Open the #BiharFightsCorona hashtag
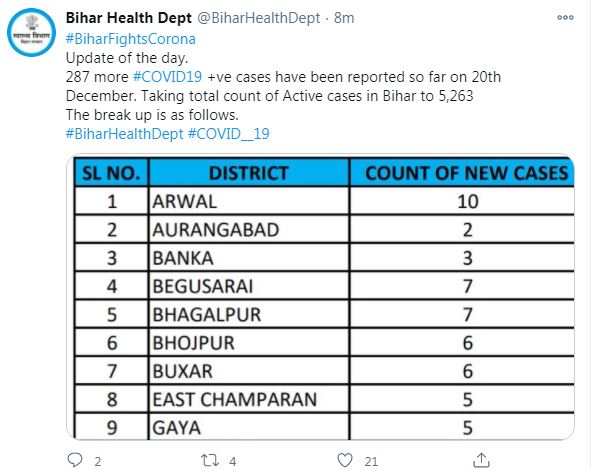Viewport: 594px width, 470px height. coord(131,39)
